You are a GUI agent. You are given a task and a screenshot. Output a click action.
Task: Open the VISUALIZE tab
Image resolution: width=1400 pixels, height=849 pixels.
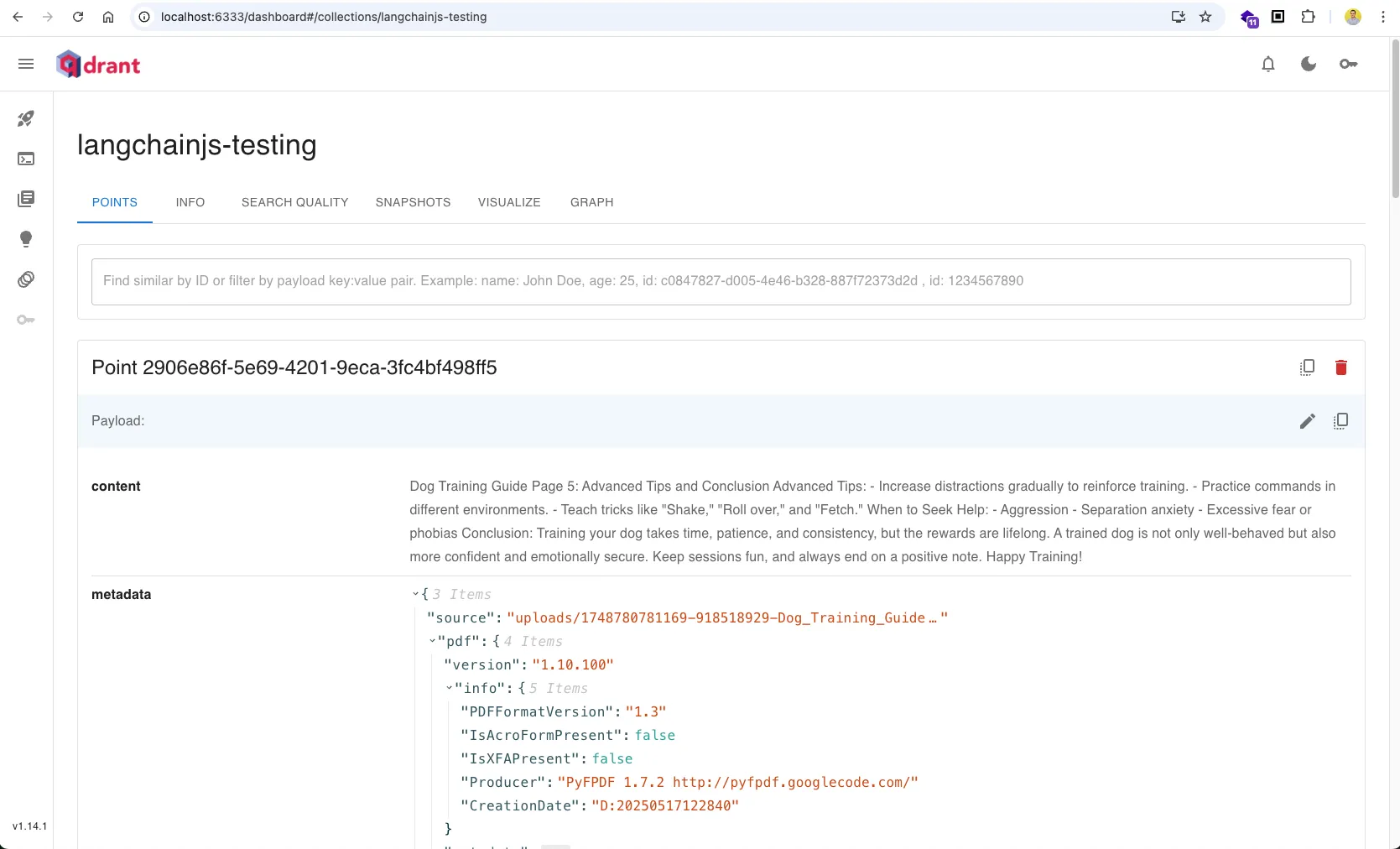pyautogui.click(x=509, y=202)
